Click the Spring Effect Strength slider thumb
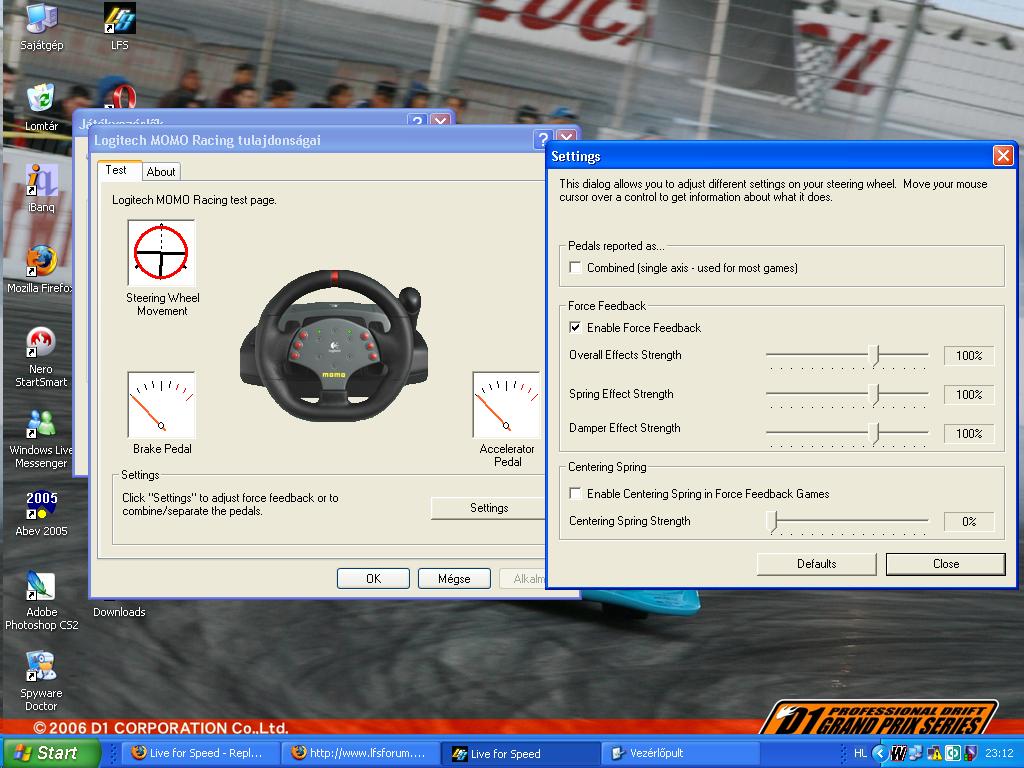This screenshot has width=1024, height=768. pos(876,395)
